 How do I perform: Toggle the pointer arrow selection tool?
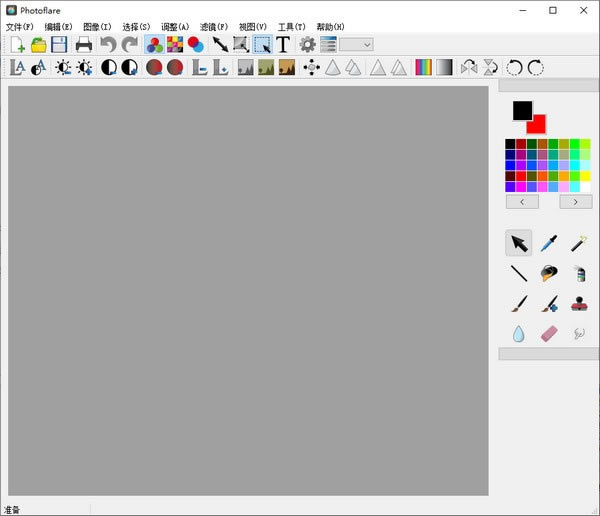coord(519,243)
